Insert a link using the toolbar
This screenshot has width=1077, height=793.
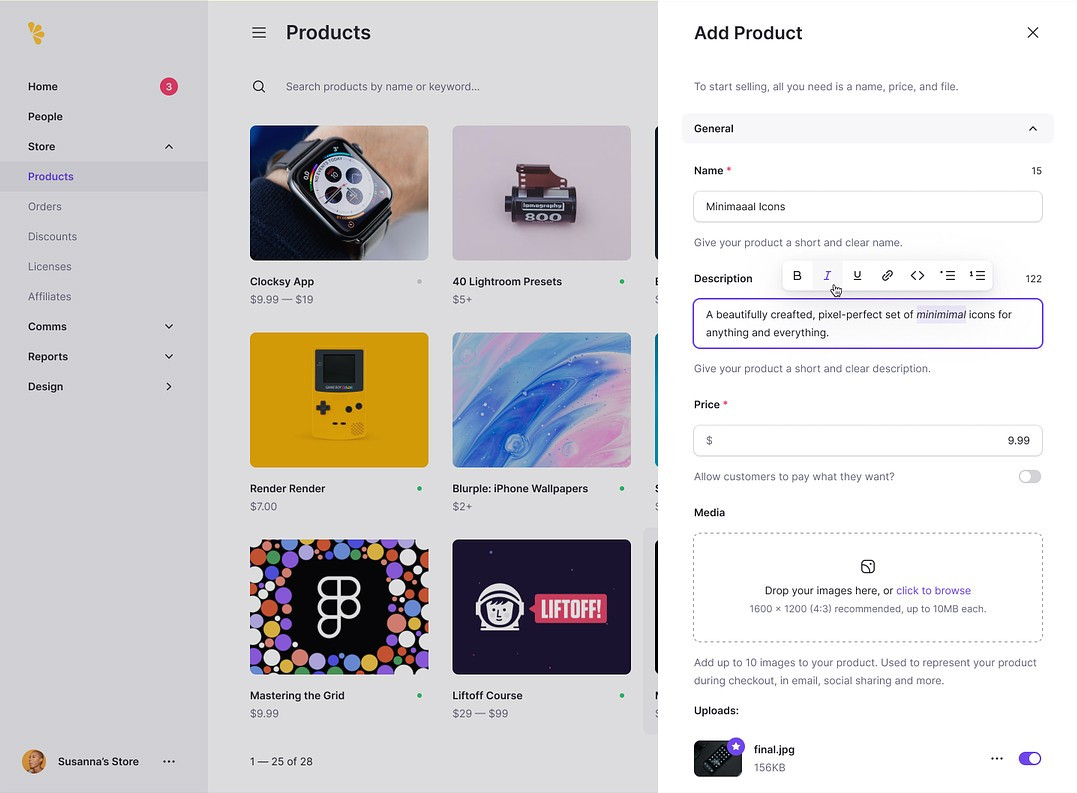coord(887,276)
